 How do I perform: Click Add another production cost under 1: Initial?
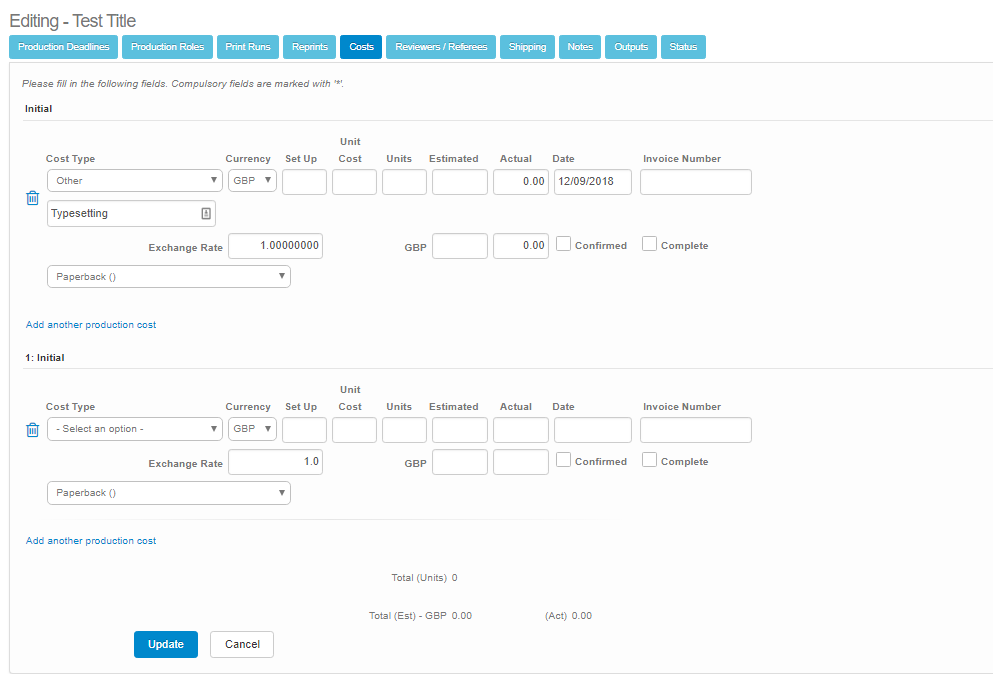point(91,540)
